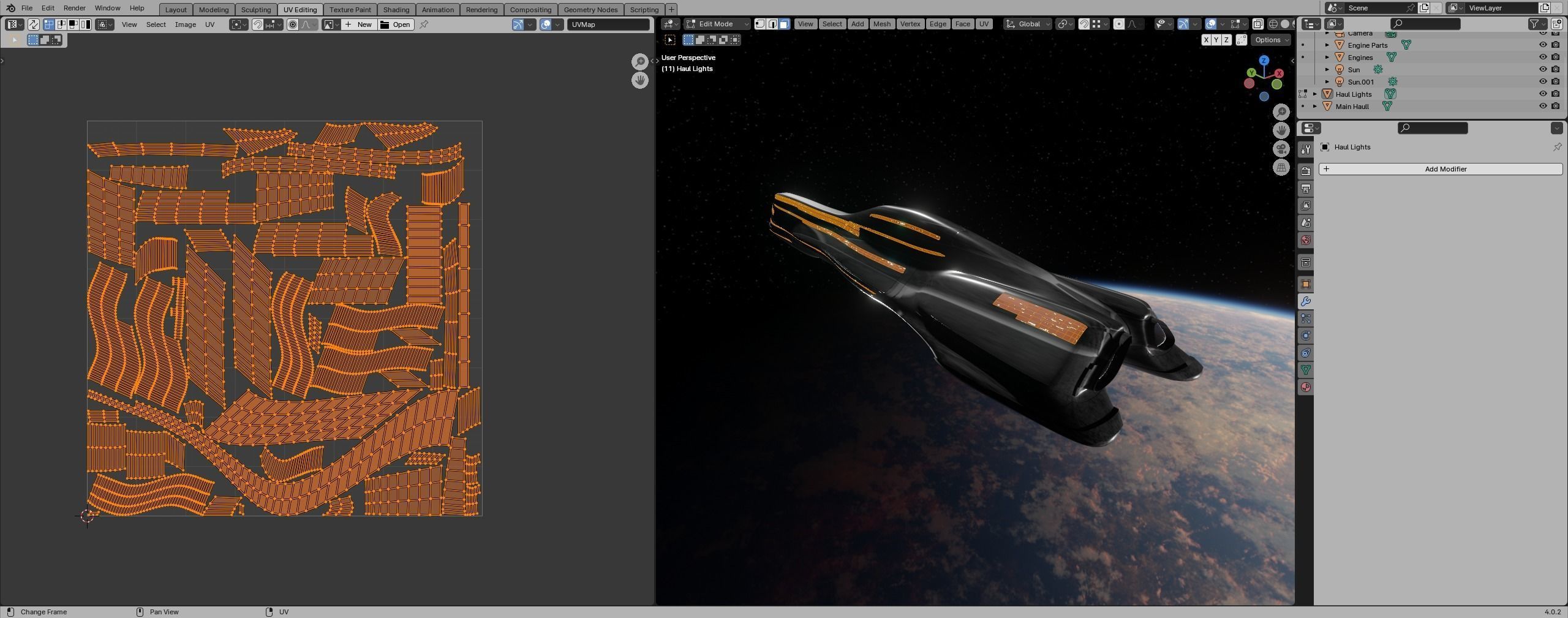1568x618 pixels.
Task: Toggle proportional editing in 3D viewport
Action: click(1119, 24)
